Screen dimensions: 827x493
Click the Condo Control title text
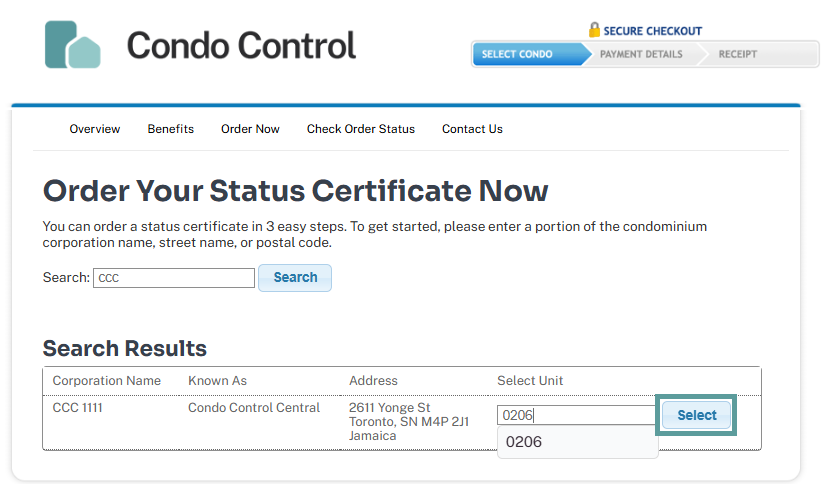coord(241,45)
